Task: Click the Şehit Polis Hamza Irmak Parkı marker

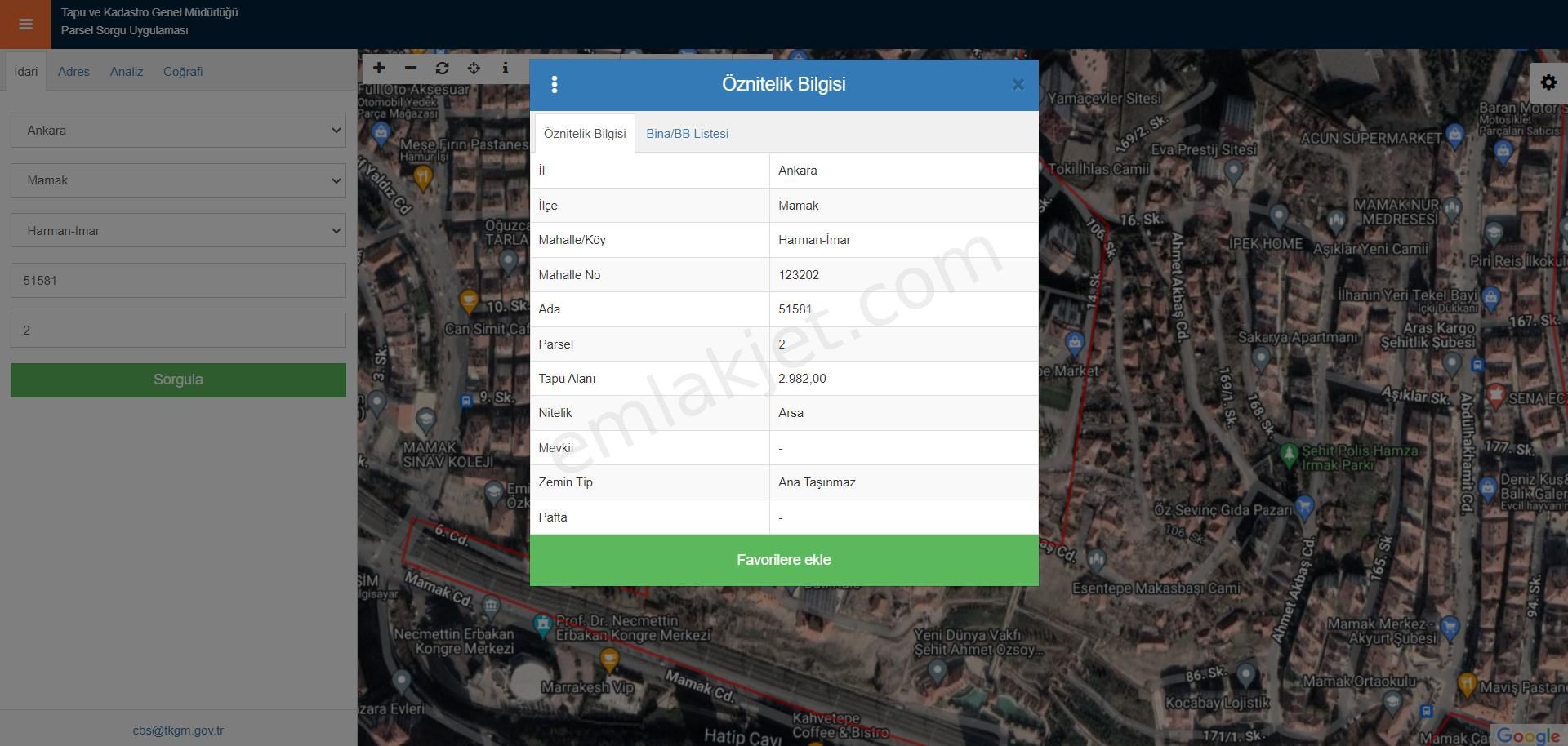Action: click(x=1289, y=454)
